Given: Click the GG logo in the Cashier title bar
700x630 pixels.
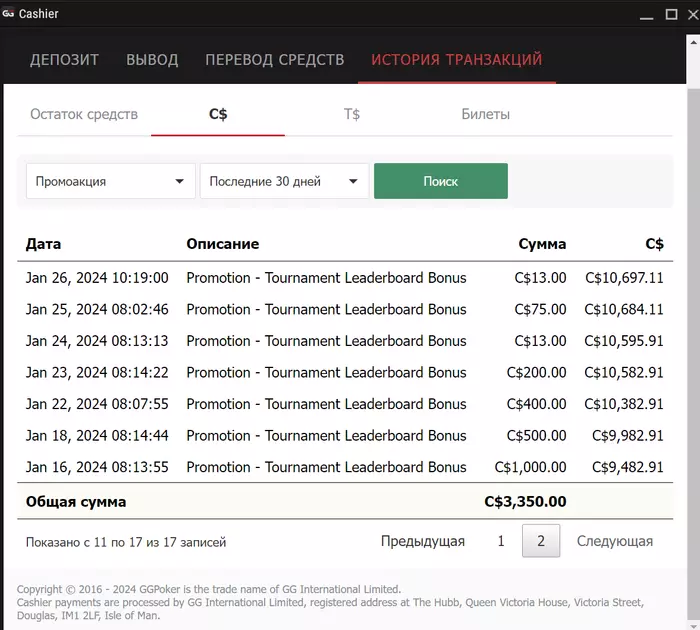Looking at the screenshot, I should tap(8, 13).
